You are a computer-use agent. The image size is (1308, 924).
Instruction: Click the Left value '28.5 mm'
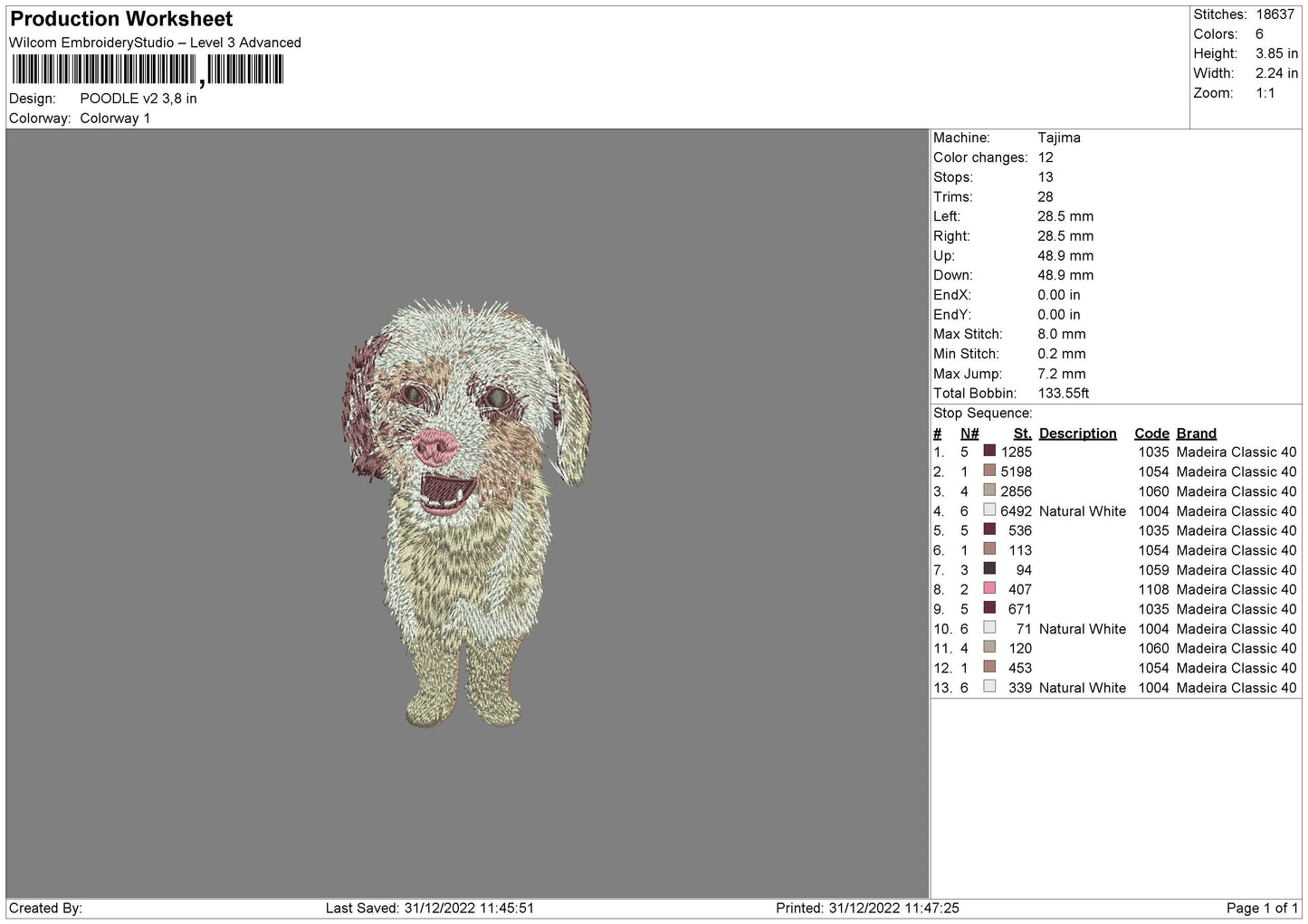click(1065, 216)
